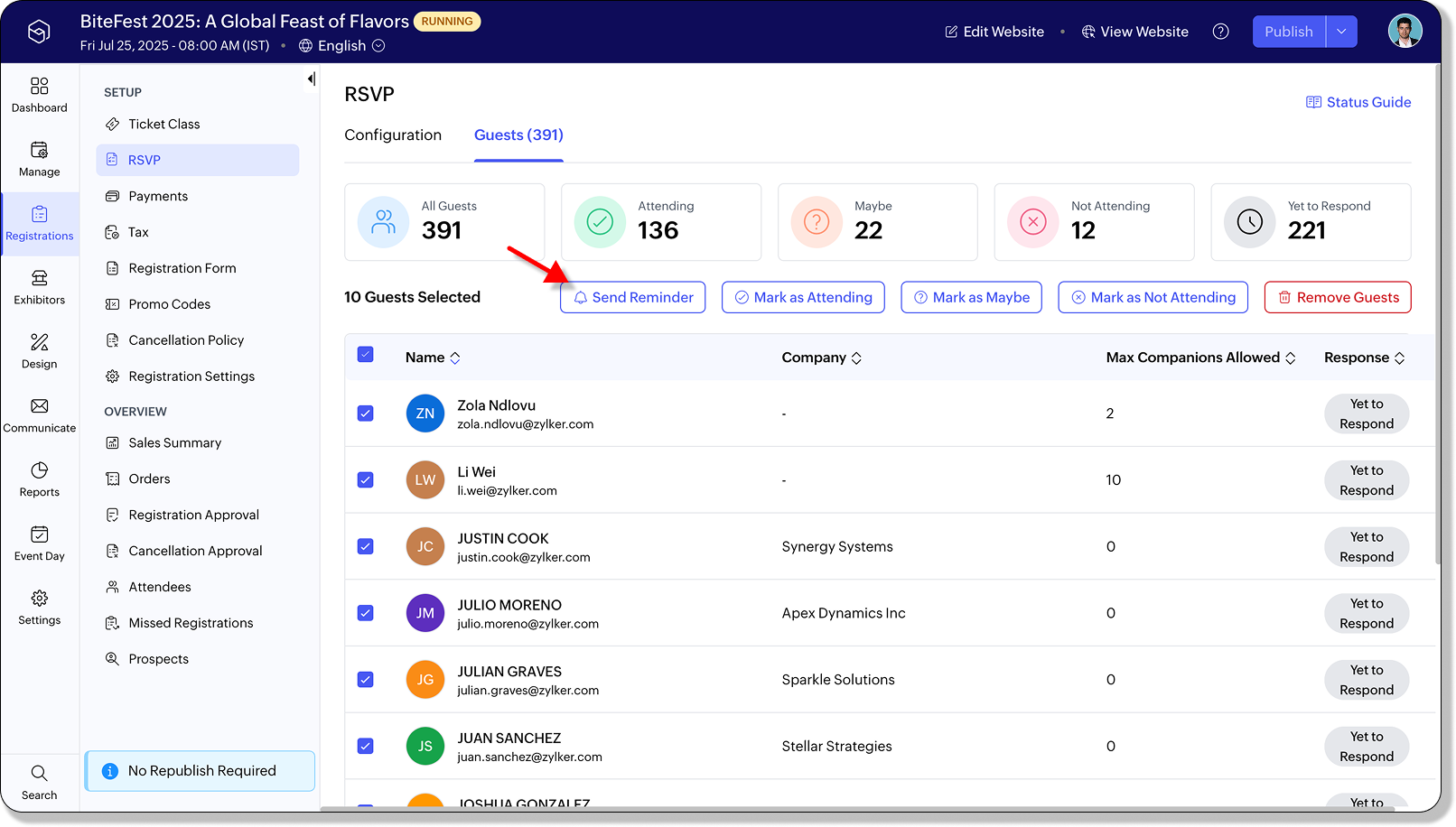Screen dimensions: 1456x827
Task: Open the Event Day calendar icon
Action: click(x=39, y=544)
